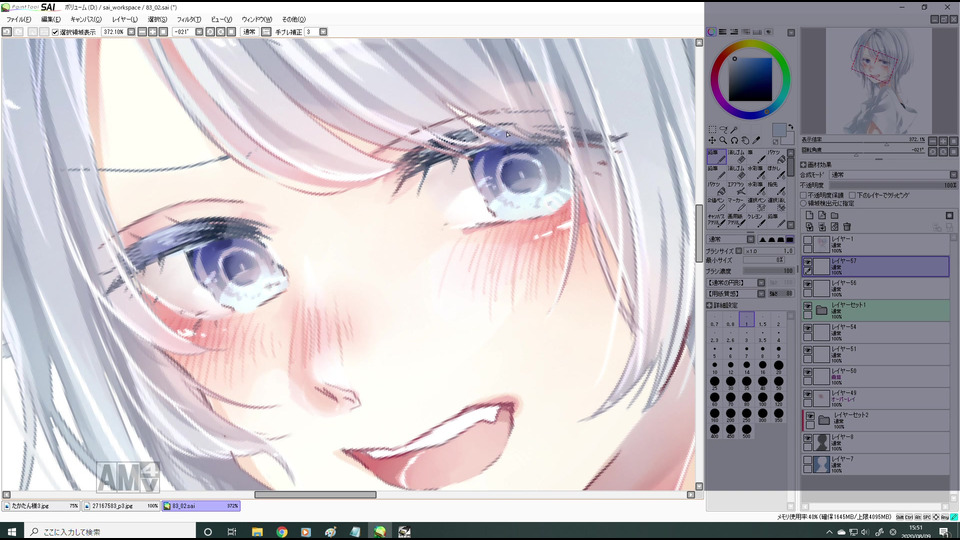Enable 不透明度保護 preserve opacity checkbox
960x540 pixels.
804,195
